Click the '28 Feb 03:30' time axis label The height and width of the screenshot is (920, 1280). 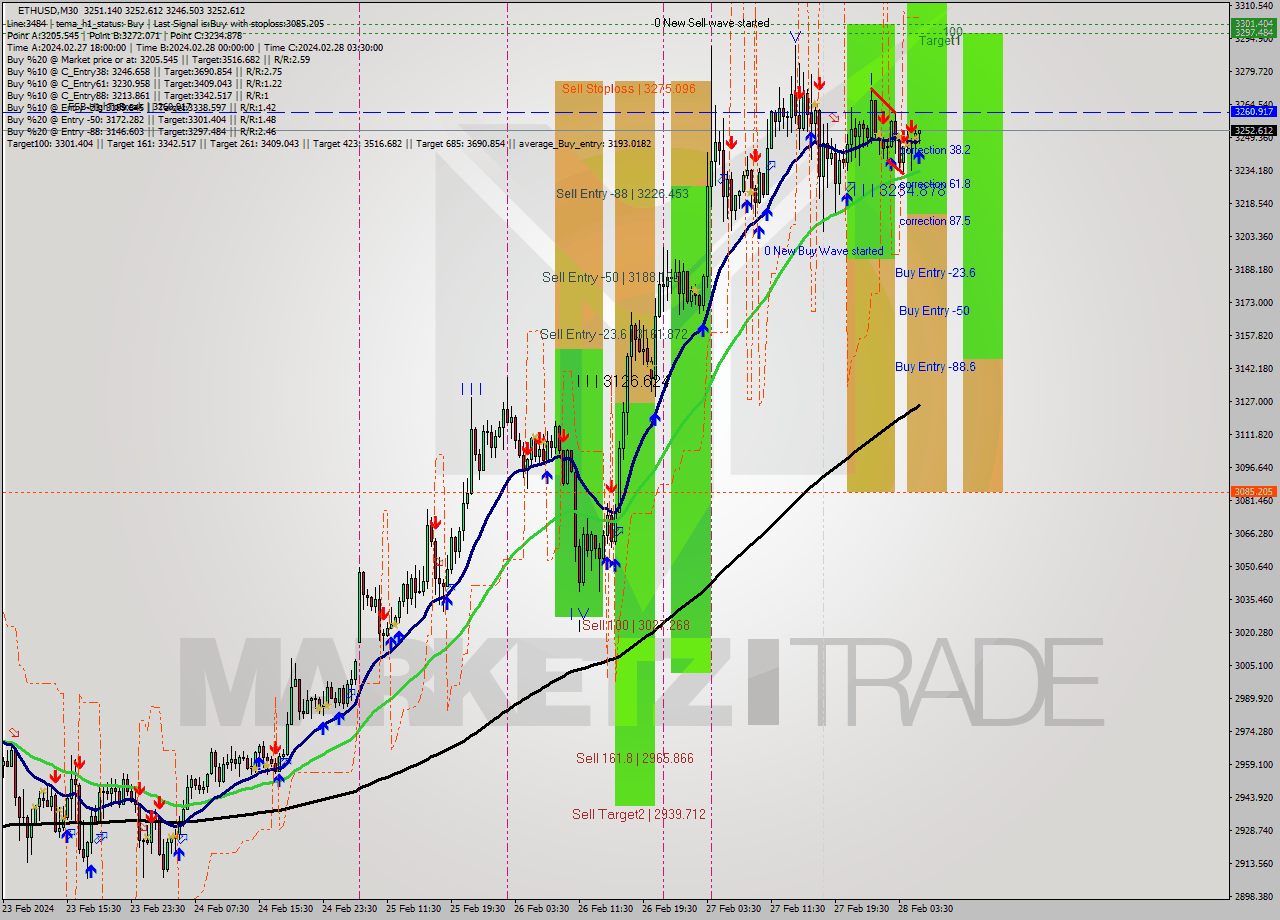[925, 909]
